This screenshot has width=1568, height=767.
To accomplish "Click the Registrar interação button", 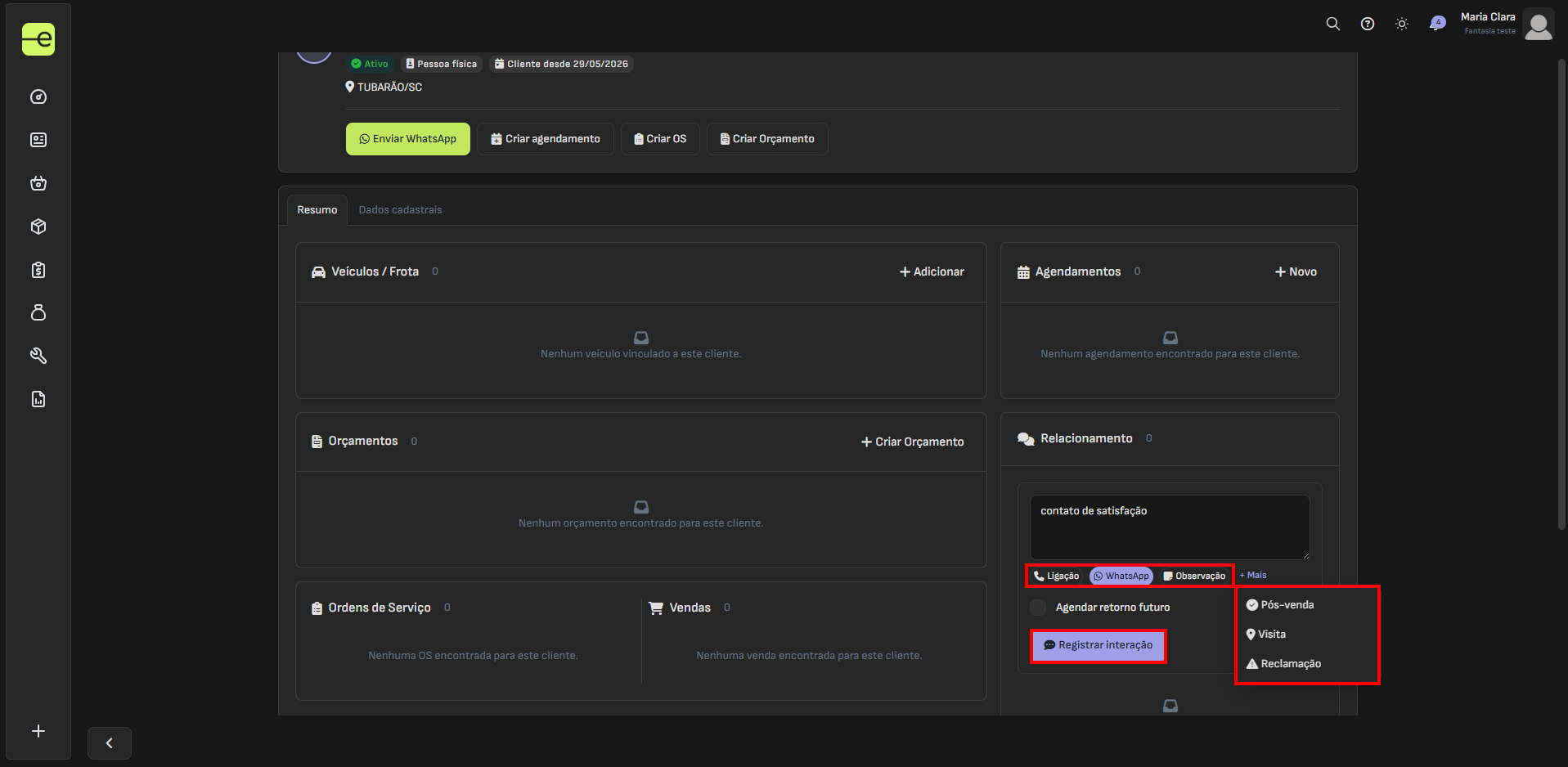I will pos(1098,645).
